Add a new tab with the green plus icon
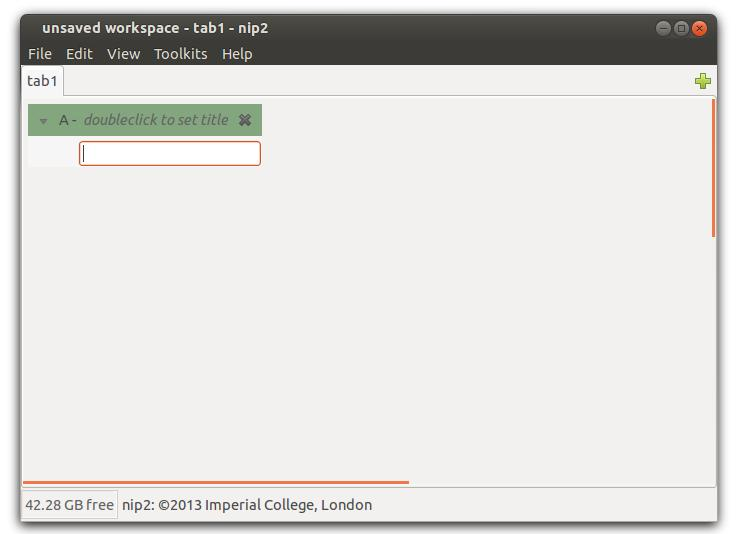The image size is (739, 534). (x=703, y=82)
